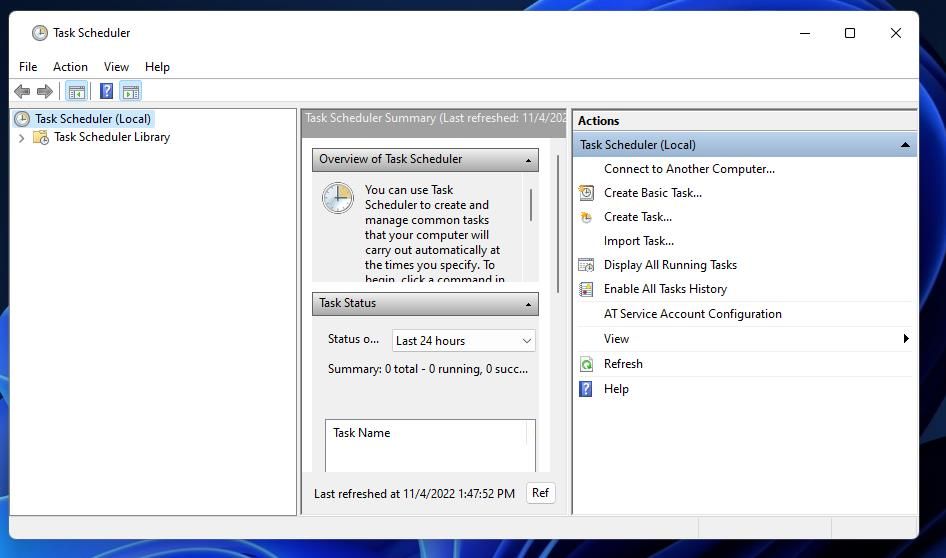Click Refresh in the Actions pane
Viewport: 946px width, 558px height.
623,364
